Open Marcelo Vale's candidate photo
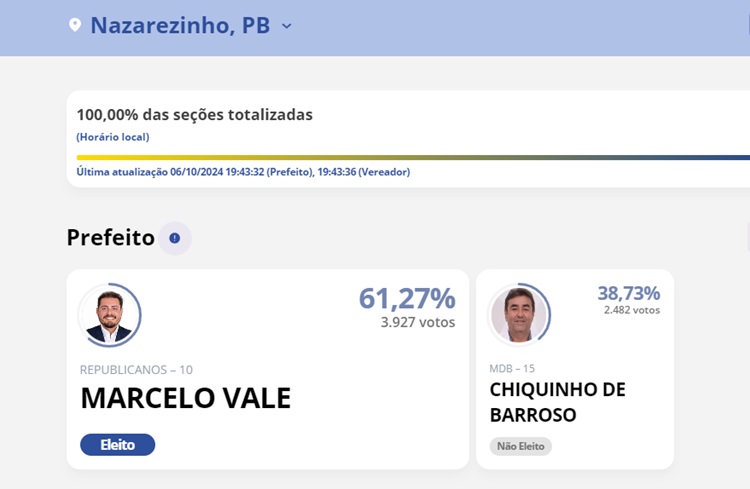The image size is (750, 489). click(x=109, y=316)
